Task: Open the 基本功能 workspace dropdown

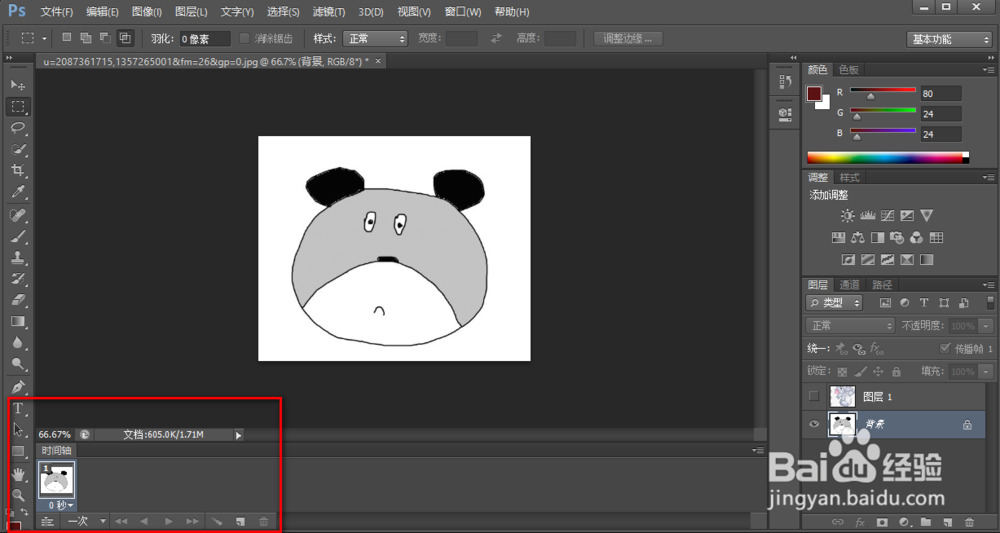Action: (949, 40)
